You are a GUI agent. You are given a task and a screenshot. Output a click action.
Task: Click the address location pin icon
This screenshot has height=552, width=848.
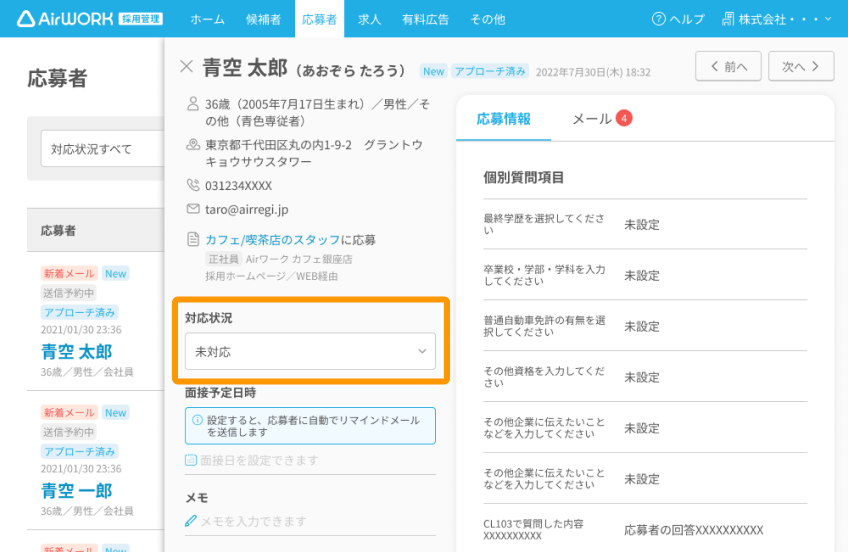[193, 144]
